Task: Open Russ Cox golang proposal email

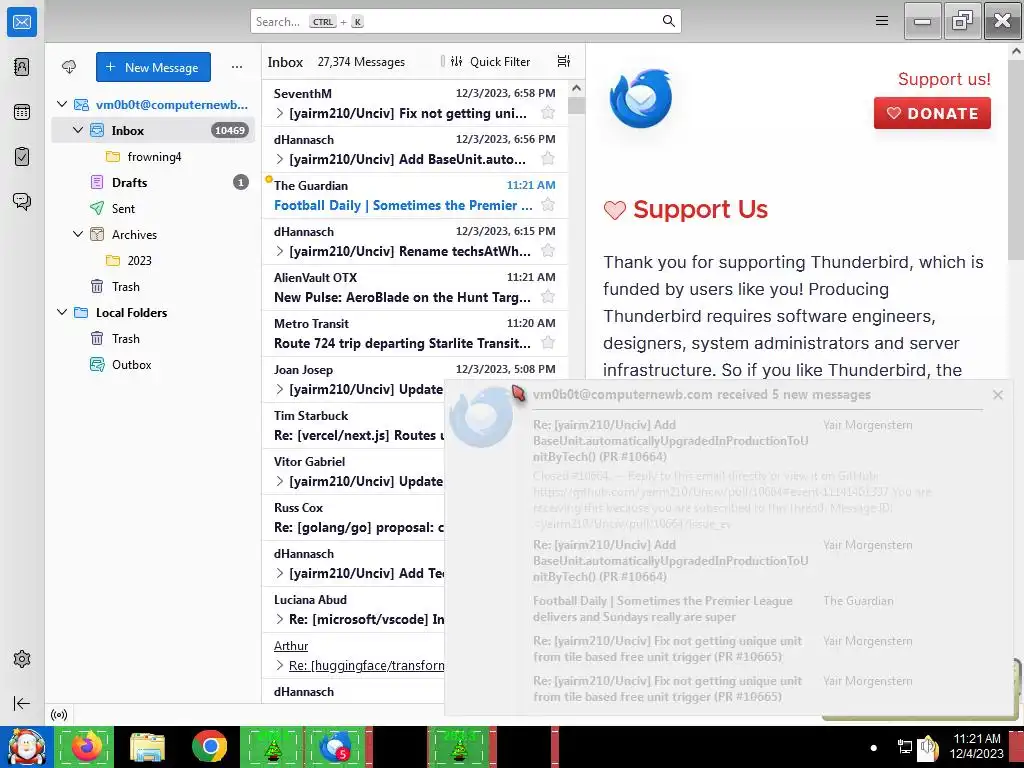Action: [x=353, y=517]
